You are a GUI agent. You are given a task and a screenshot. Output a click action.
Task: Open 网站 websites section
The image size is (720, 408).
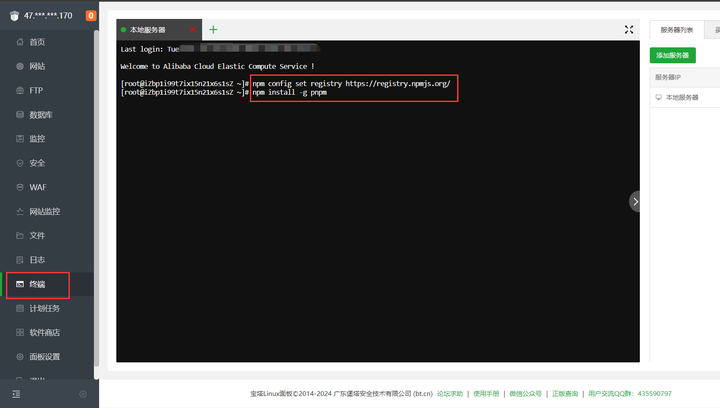[37, 66]
